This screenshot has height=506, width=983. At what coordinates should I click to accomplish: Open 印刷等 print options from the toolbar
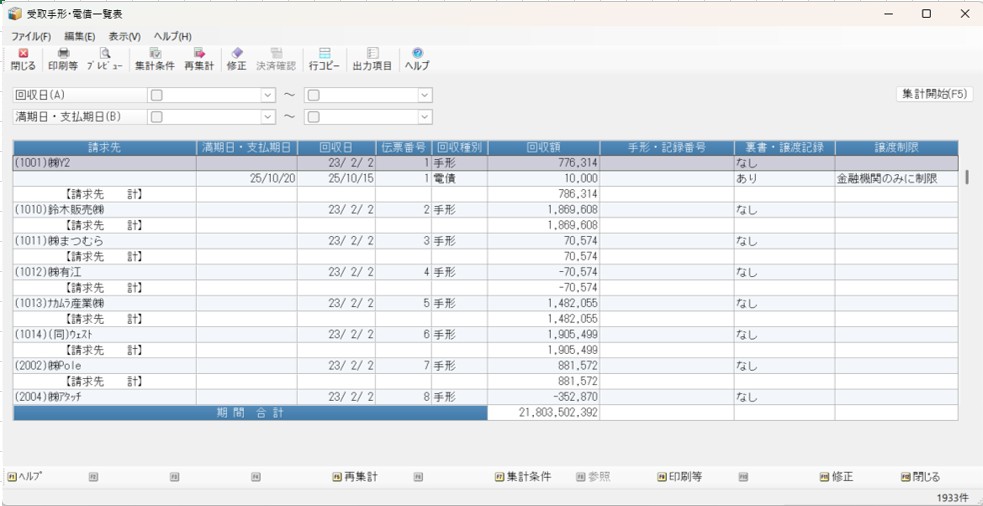click(x=64, y=59)
